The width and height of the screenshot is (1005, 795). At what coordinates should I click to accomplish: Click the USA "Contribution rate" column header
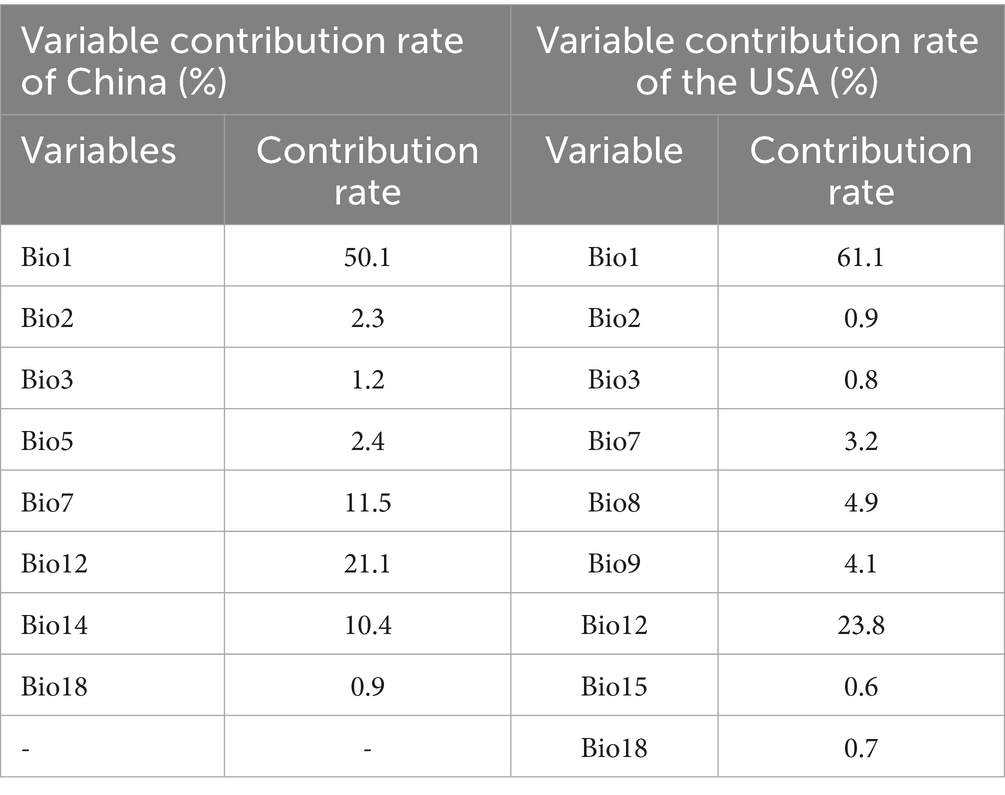(x=860, y=169)
